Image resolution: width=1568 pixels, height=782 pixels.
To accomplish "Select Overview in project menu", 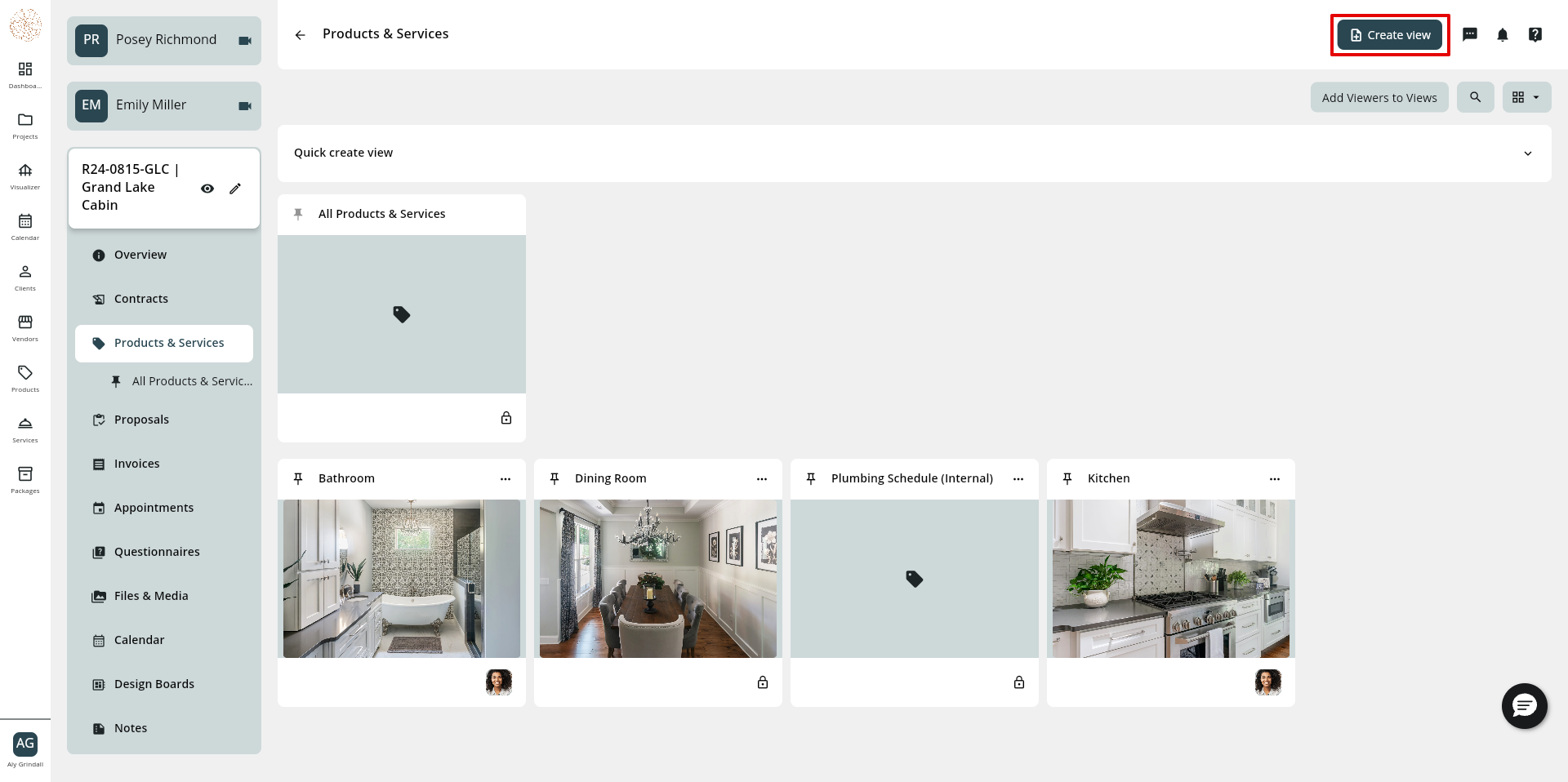I will tap(164, 255).
